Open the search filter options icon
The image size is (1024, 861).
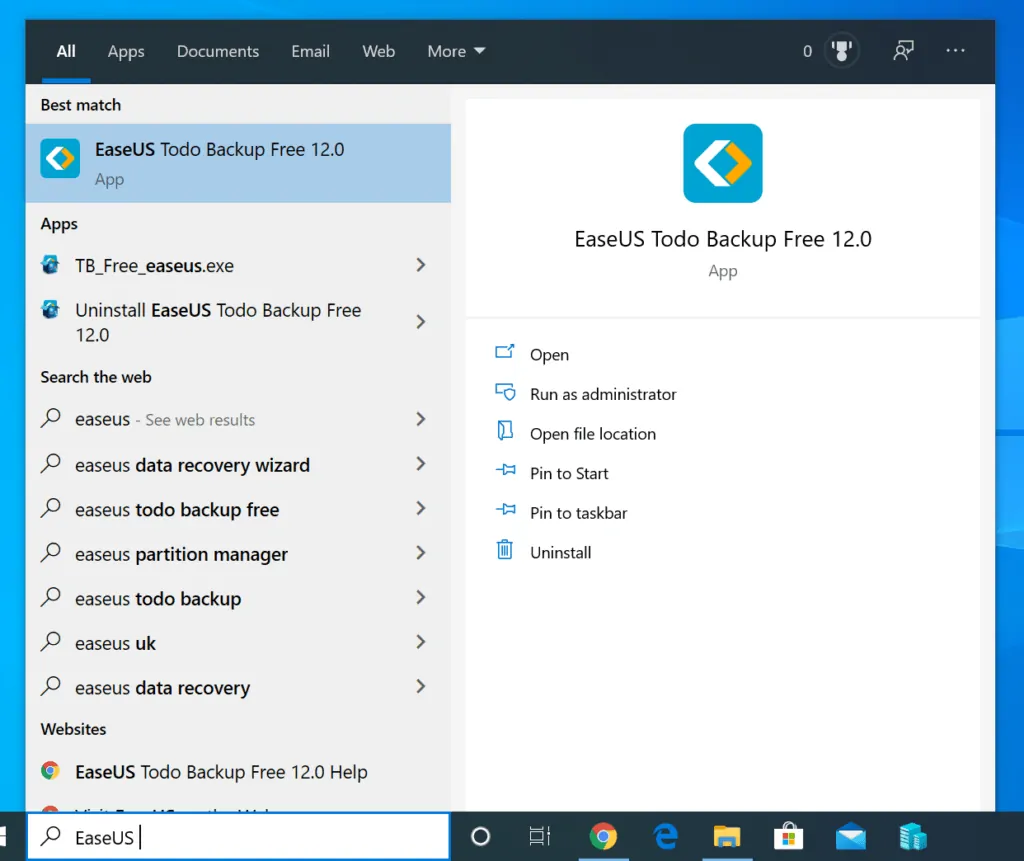tap(903, 50)
